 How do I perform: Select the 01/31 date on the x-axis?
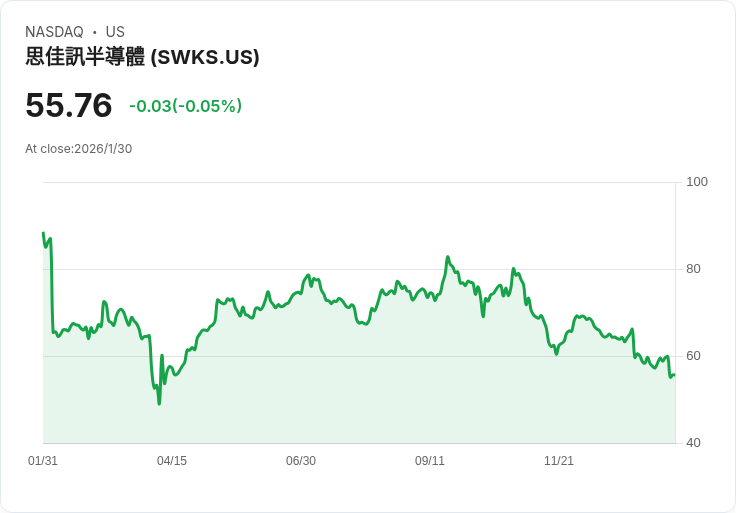(x=43, y=461)
